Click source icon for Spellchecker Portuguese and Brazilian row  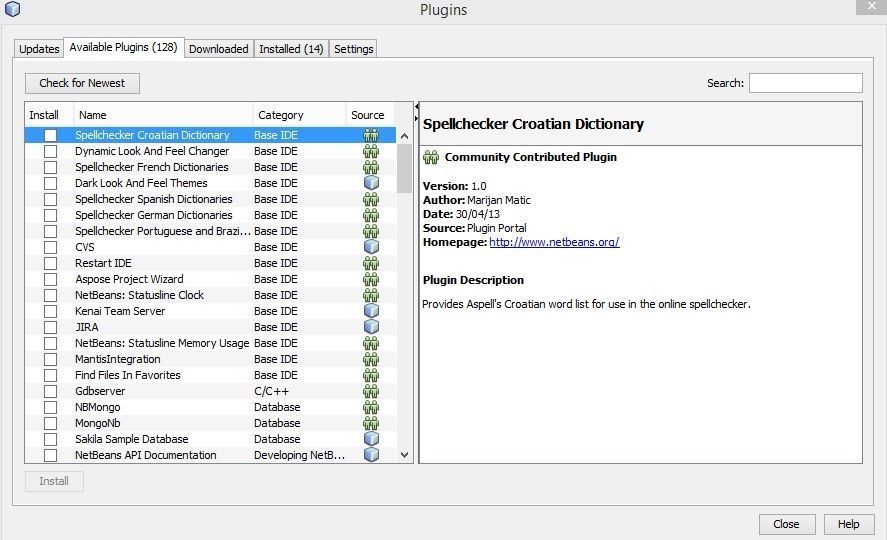pyautogui.click(x=371, y=231)
